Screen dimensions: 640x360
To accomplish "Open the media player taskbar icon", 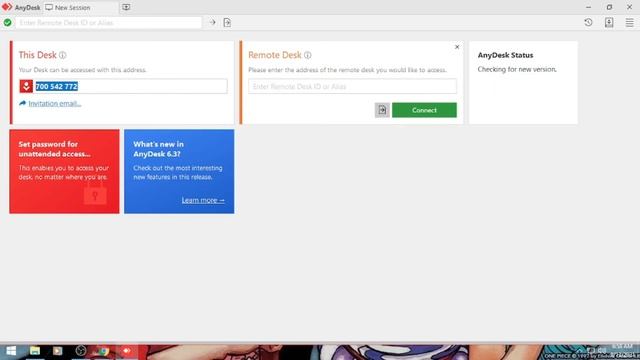I will tap(58, 351).
